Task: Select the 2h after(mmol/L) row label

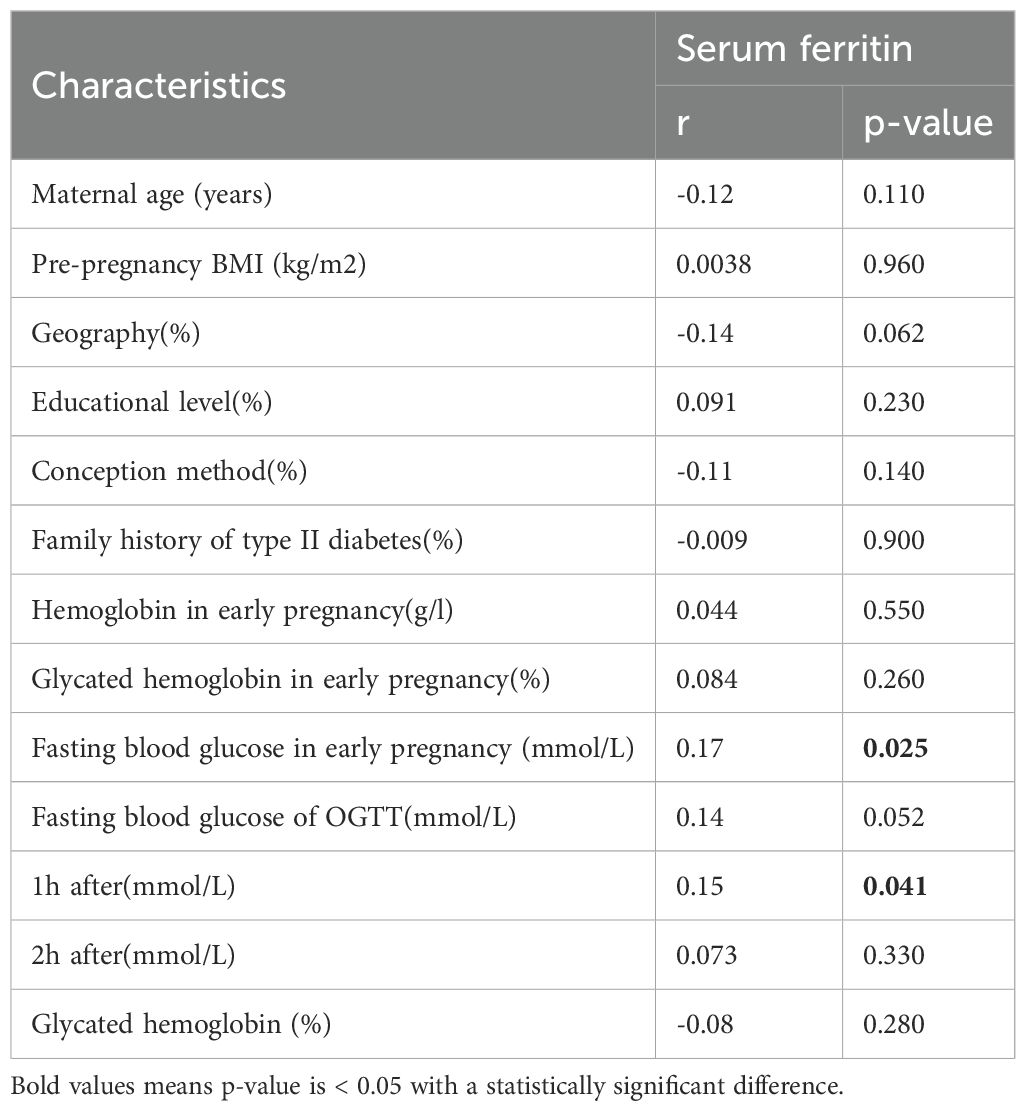Action: pos(133,956)
